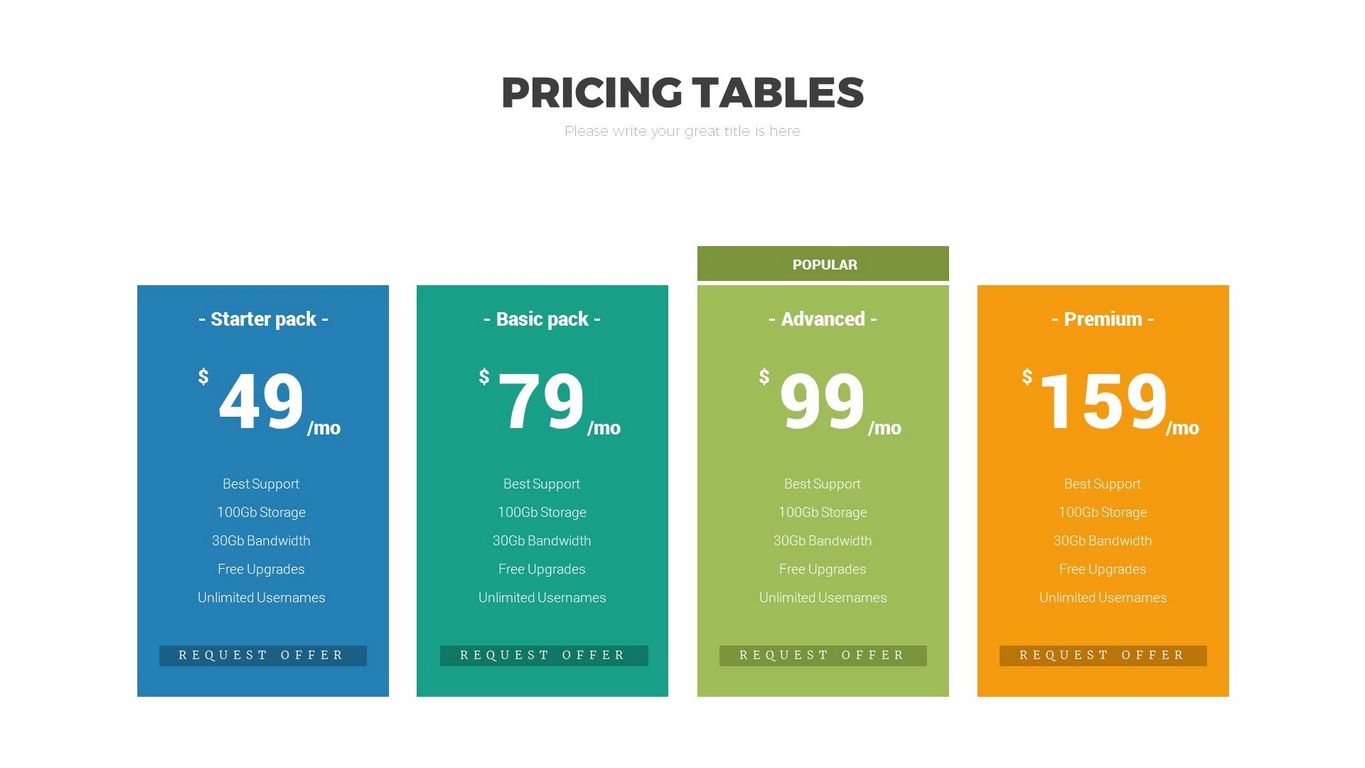Click Best Support in the Starter pack
This screenshot has height=768, width=1365.
tap(261, 484)
